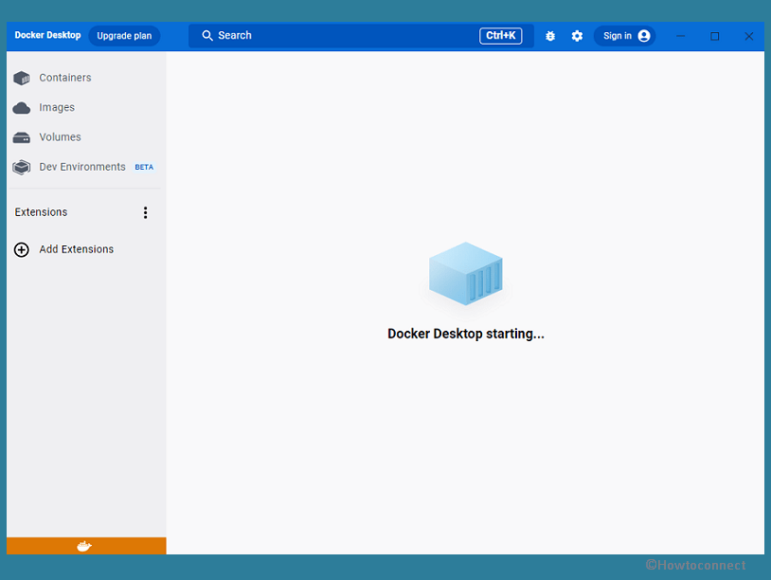Click the Docker Desktop title text
Viewport: 771px width, 580px height.
coord(48,35)
